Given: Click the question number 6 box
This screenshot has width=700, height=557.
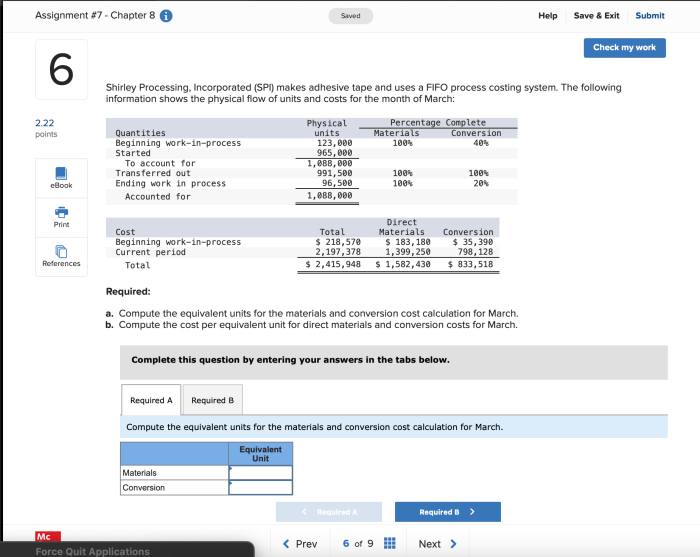Looking at the screenshot, I should coord(62,69).
